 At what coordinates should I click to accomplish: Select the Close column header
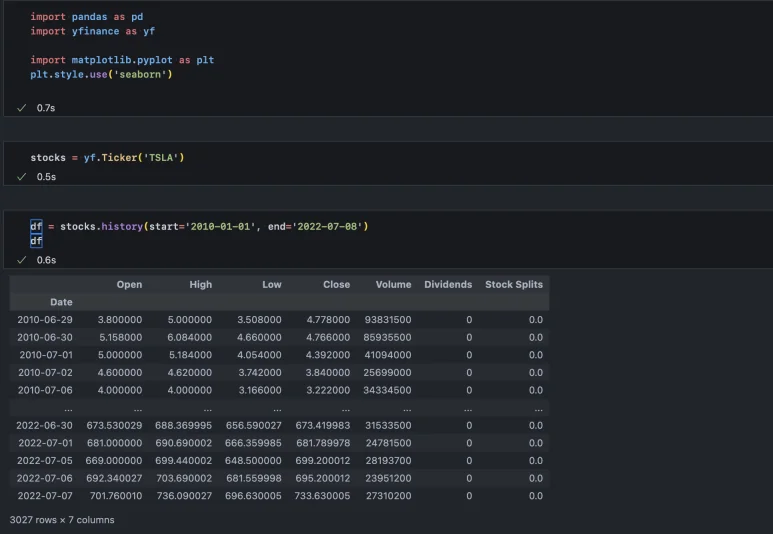pos(336,285)
